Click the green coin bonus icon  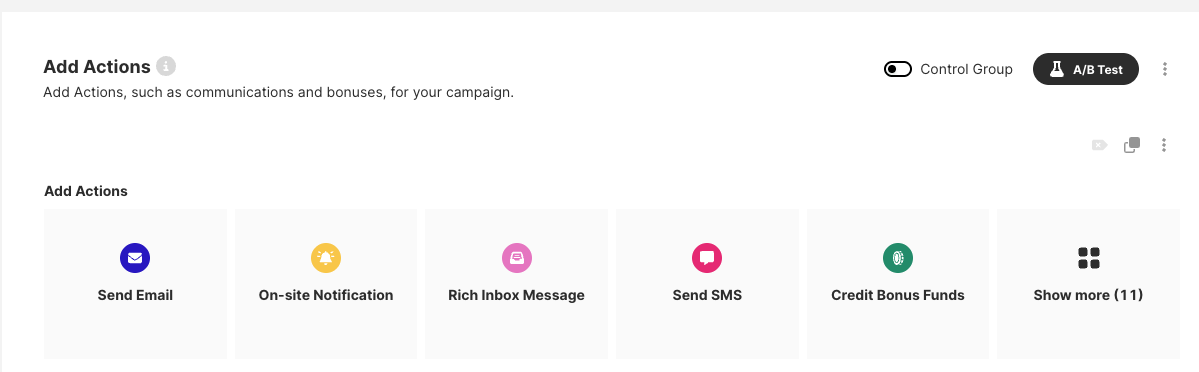click(898, 258)
